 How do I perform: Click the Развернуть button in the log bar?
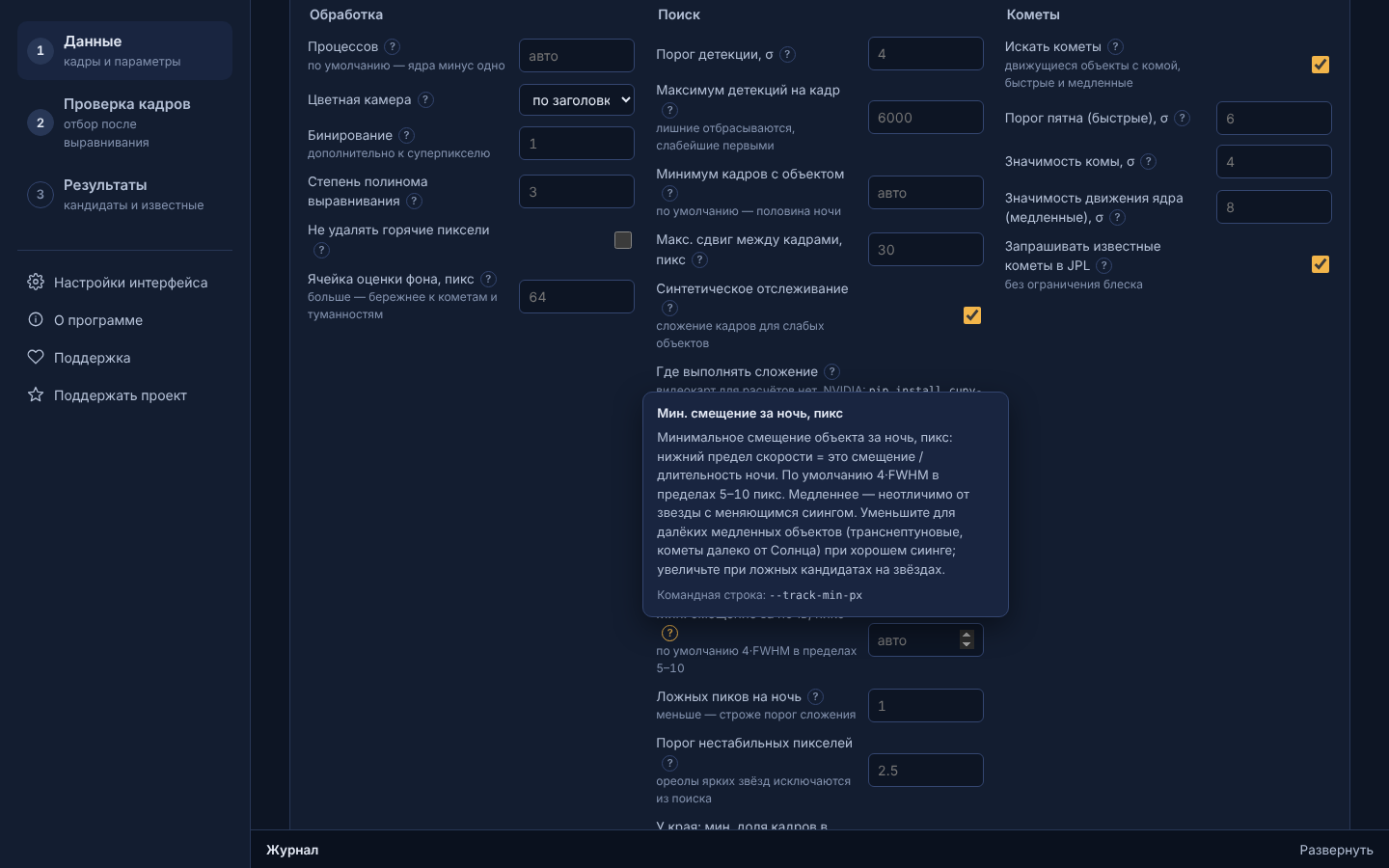[1336, 850]
